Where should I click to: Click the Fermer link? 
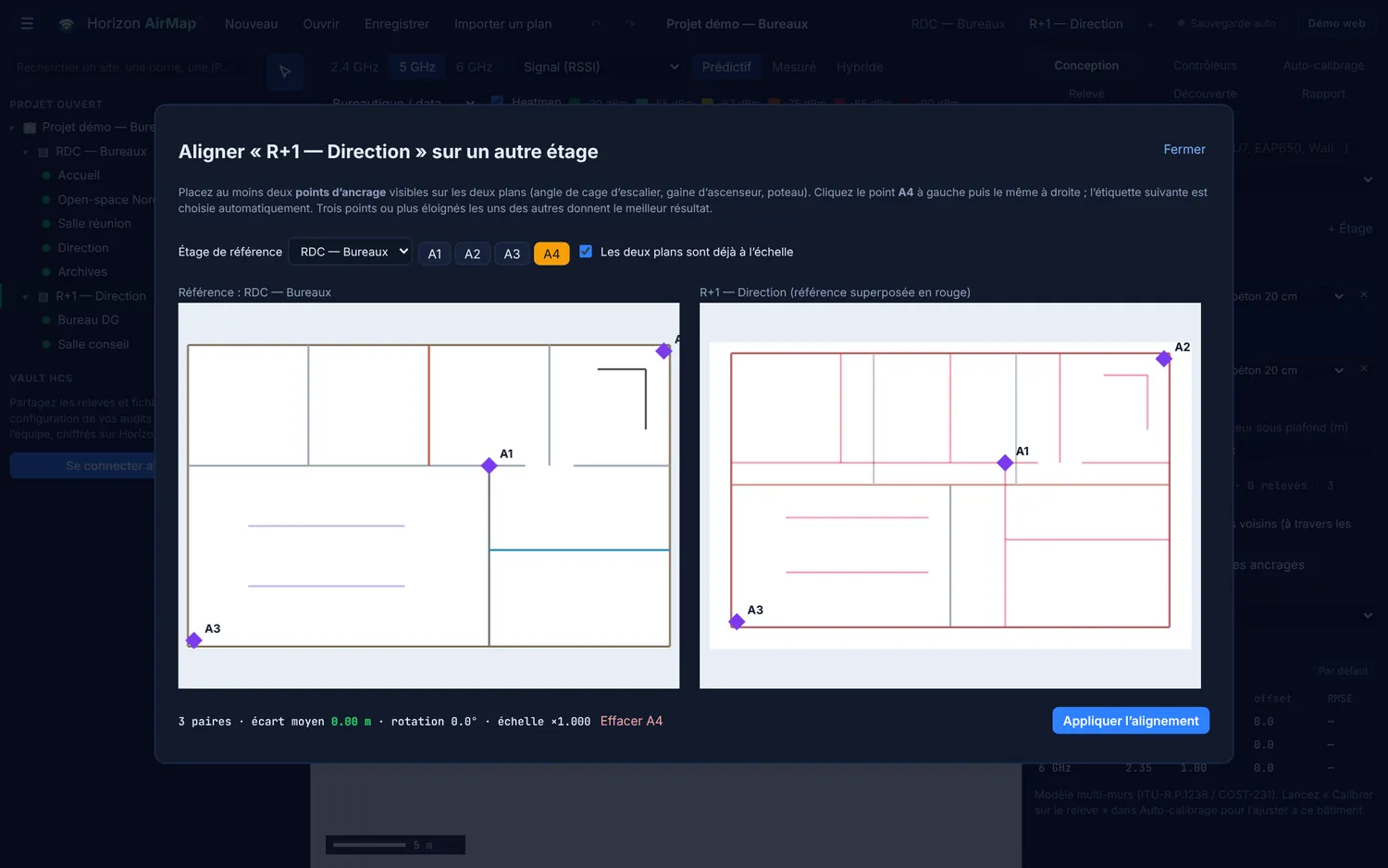click(1184, 149)
